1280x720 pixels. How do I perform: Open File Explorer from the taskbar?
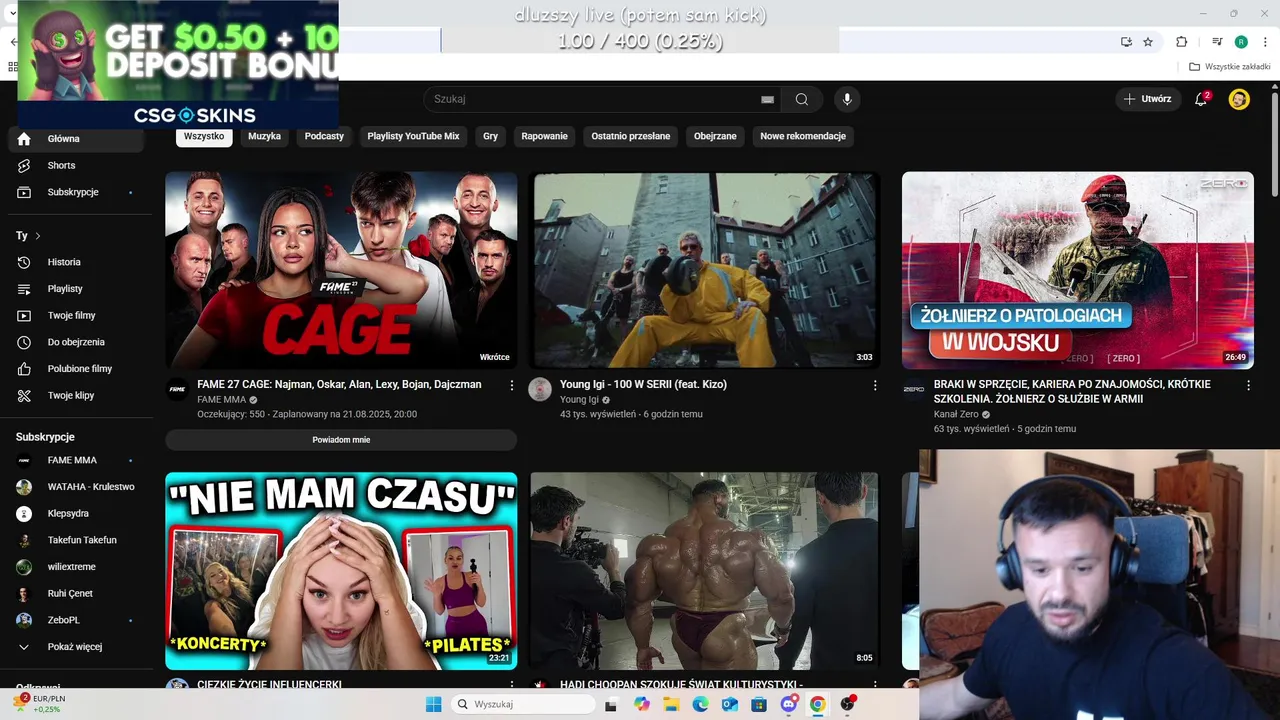(x=671, y=704)
